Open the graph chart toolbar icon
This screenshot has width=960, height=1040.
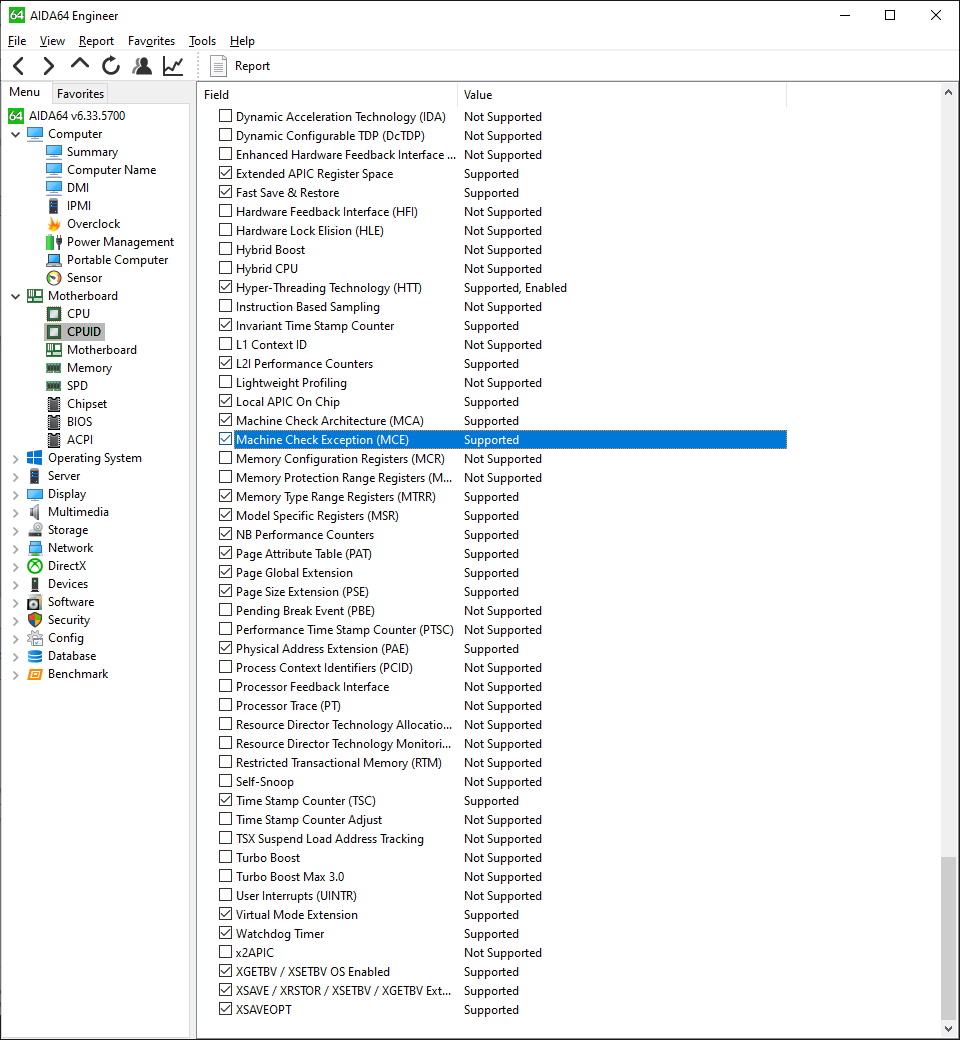click(173, 66)
